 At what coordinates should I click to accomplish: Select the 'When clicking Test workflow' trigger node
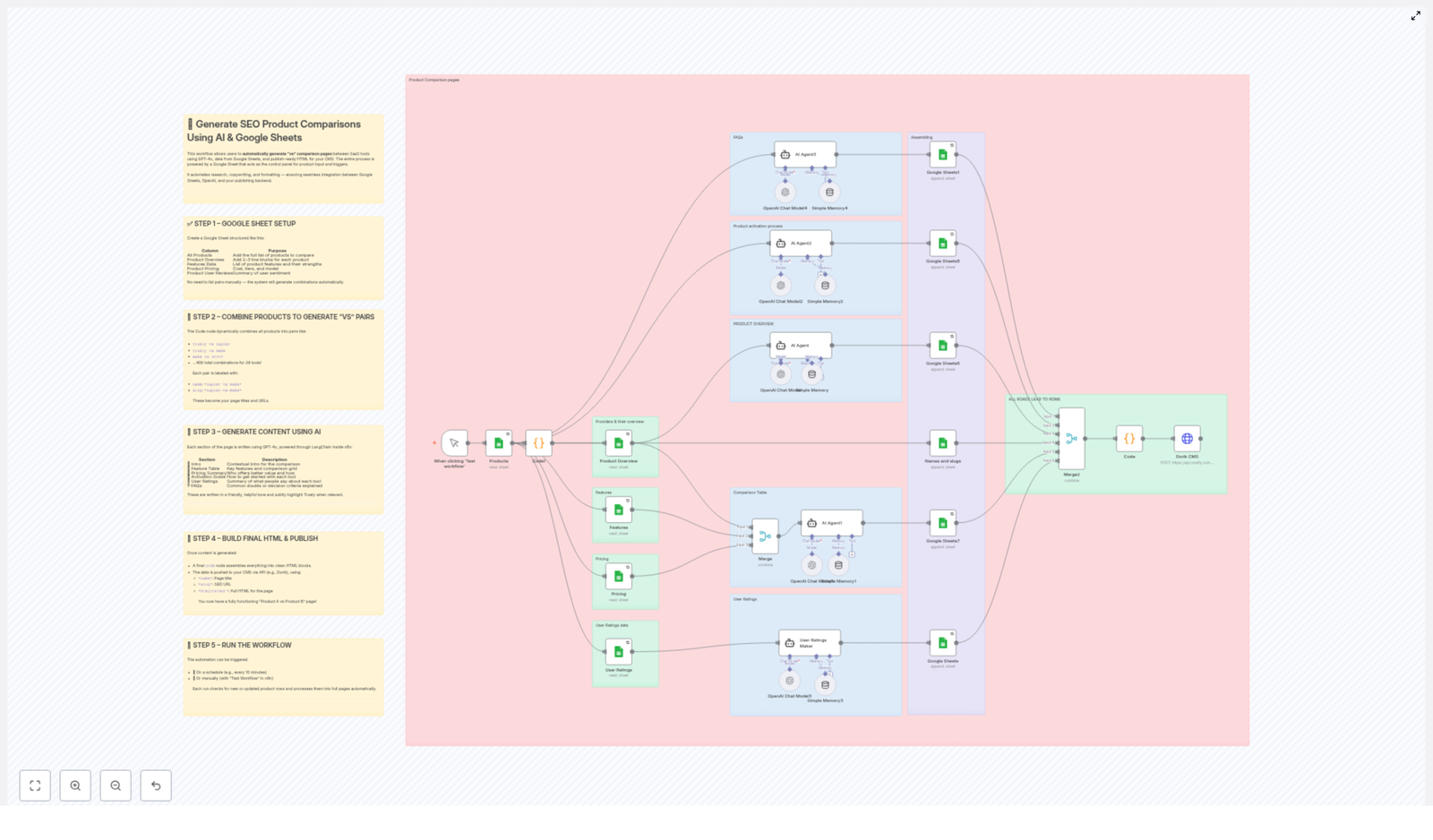click(454, 442)
